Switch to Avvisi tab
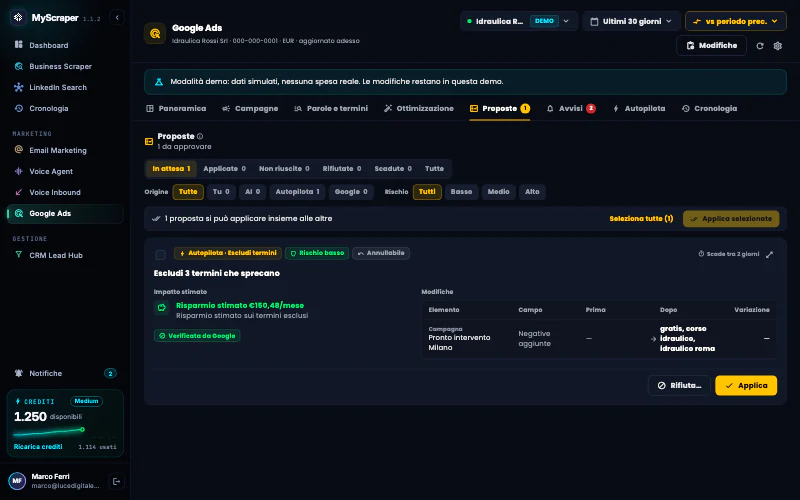 coord(570,109)
